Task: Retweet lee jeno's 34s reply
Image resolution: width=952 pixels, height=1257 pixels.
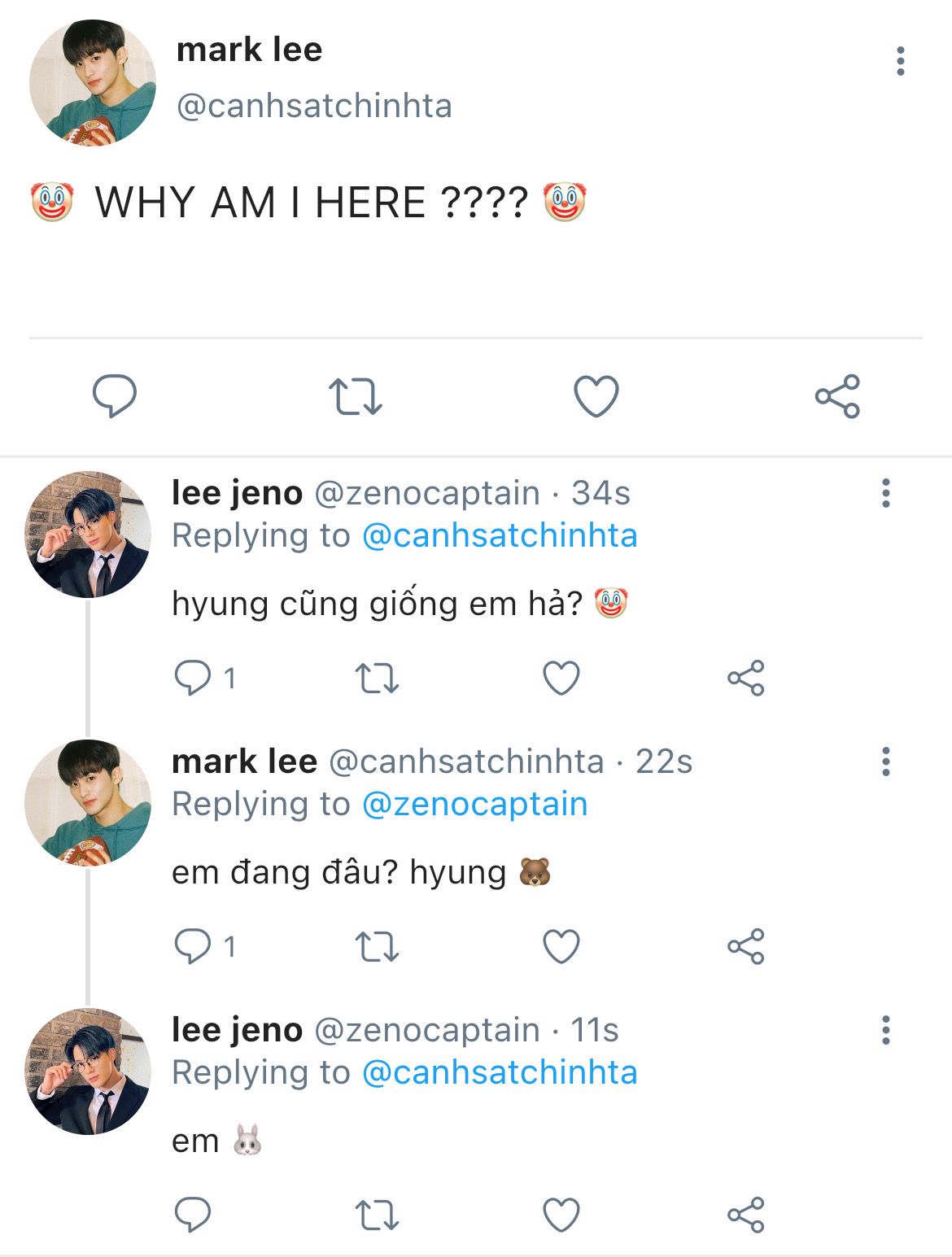Action: coord(378,678)
